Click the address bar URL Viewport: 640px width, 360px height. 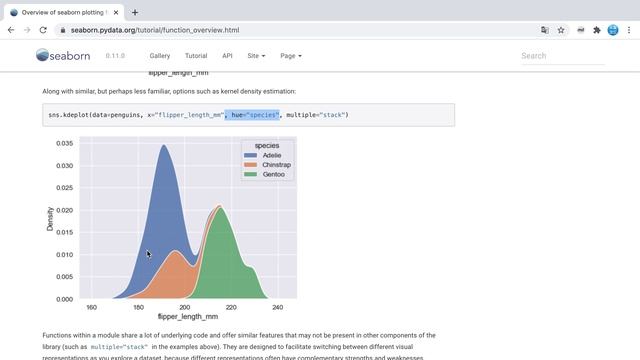[x=155, y=30]
